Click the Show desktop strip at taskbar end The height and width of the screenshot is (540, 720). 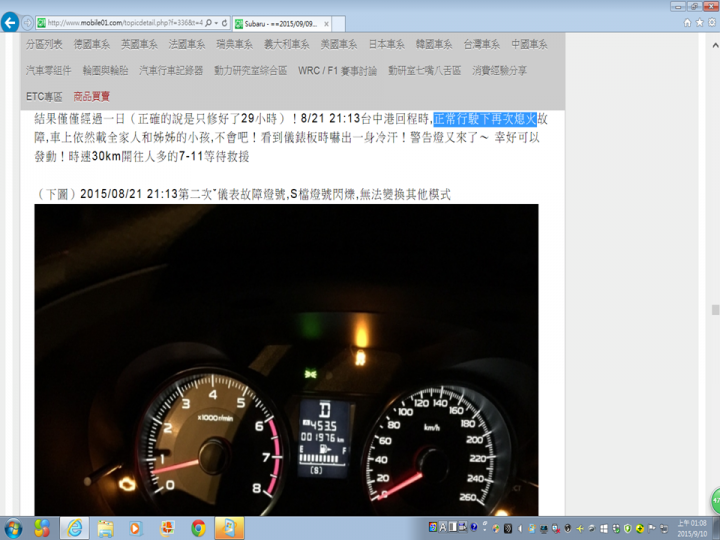tap(716, 529)
